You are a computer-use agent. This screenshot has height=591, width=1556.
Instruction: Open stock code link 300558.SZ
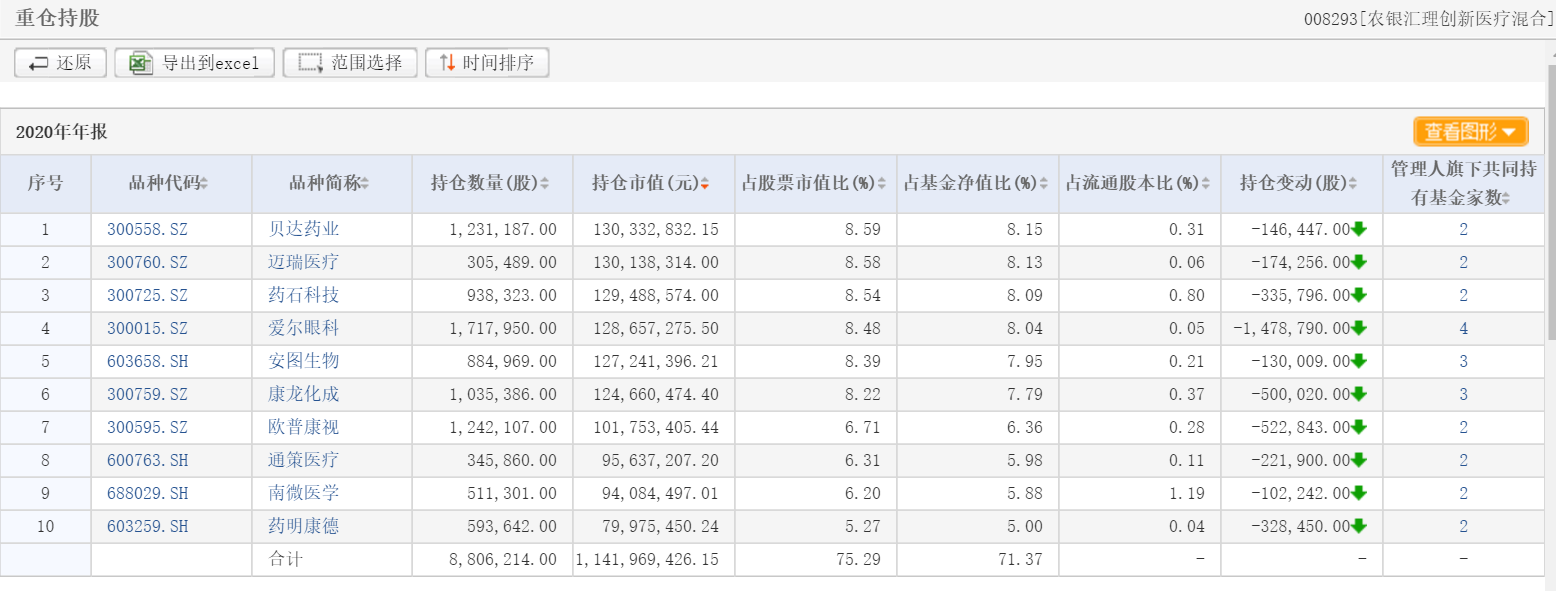[147, 229]
